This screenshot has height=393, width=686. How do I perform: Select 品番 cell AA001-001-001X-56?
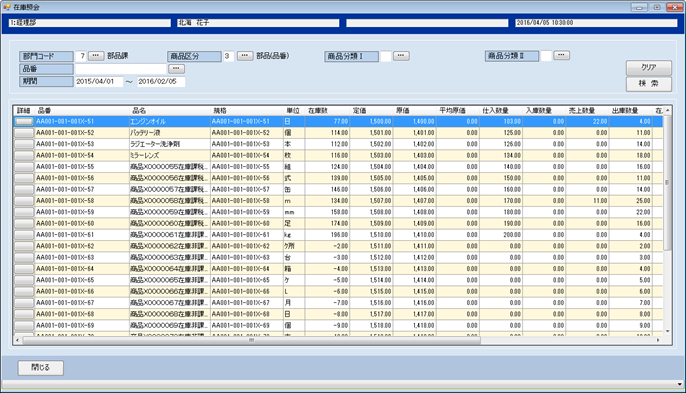click(x=82, y=178)
